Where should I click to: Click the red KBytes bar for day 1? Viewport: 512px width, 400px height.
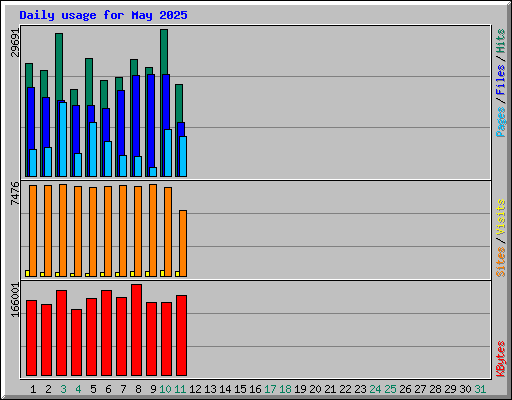coord(31,338)
